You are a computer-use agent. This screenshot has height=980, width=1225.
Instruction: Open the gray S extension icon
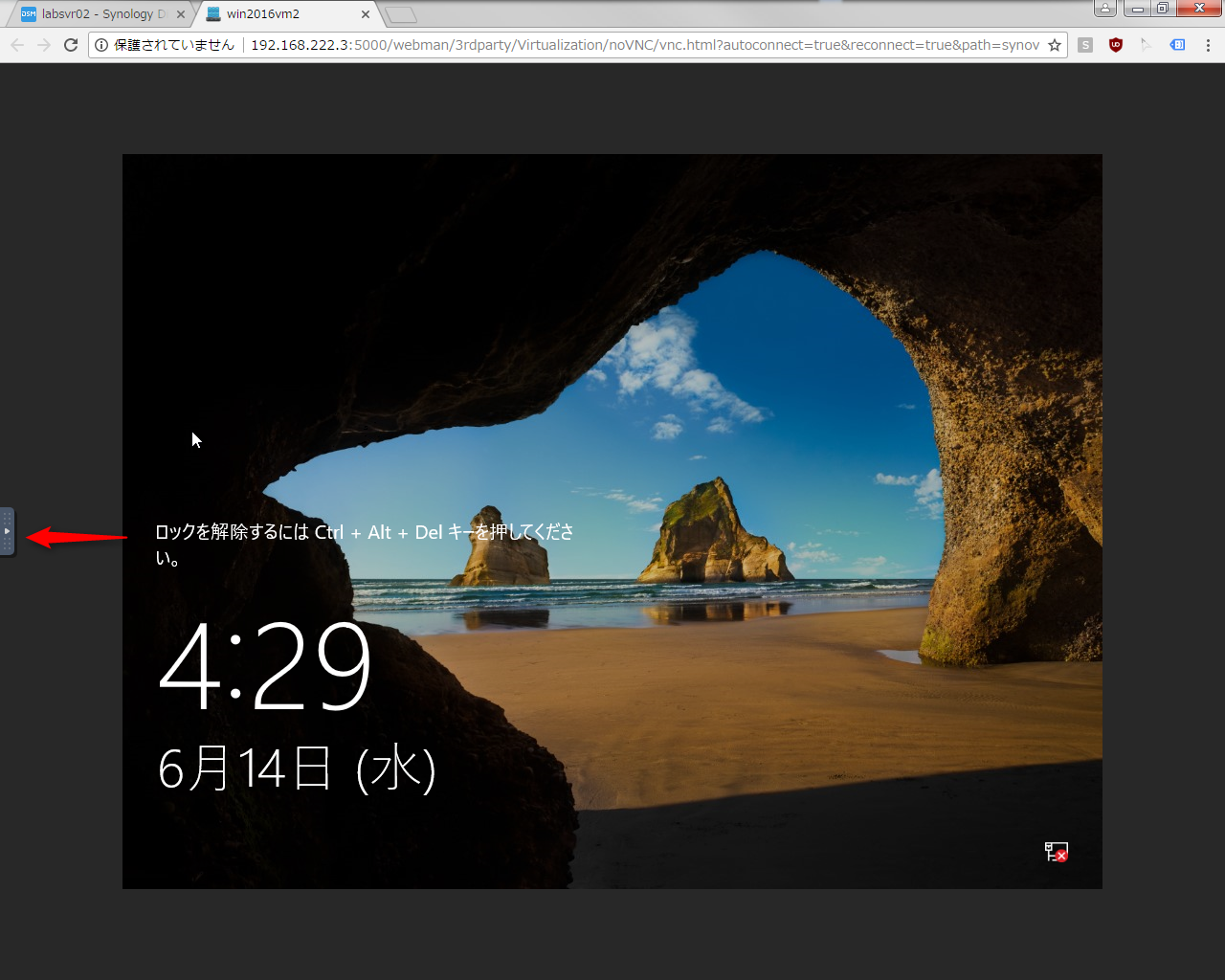coord(1085,45)
